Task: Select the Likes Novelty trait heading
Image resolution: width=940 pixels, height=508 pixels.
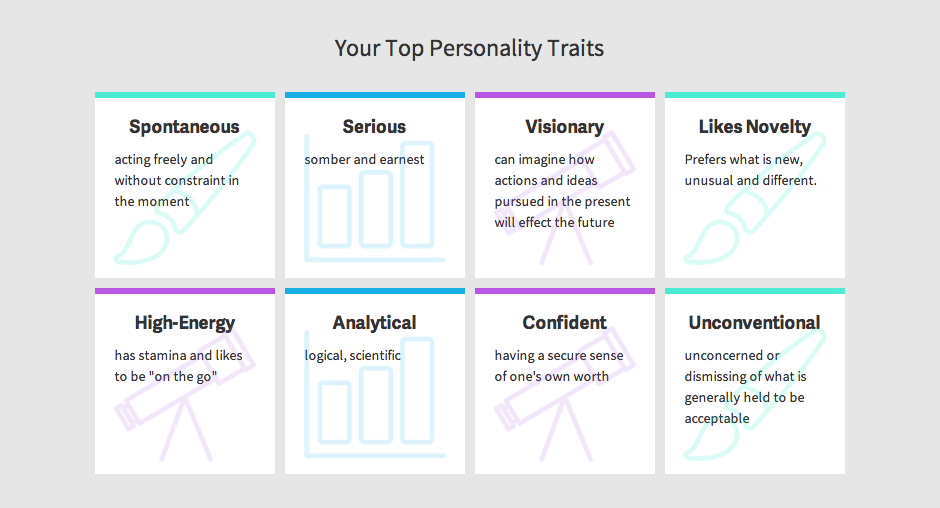Action: coord(755,127)
